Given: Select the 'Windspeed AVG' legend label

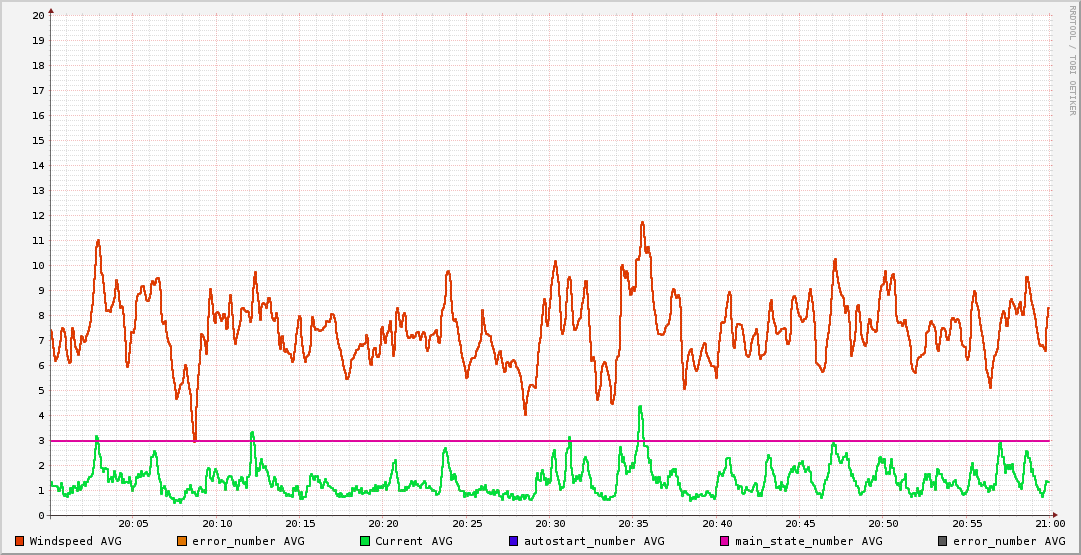Looking at the screenshot, I should 75,541.
